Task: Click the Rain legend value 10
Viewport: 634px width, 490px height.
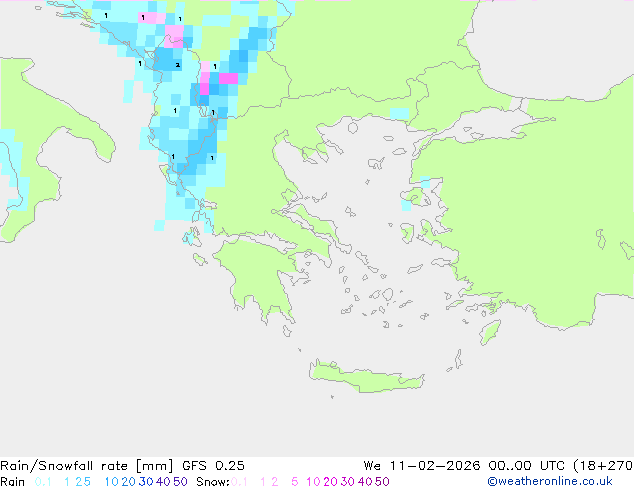Action: point(111,482)
